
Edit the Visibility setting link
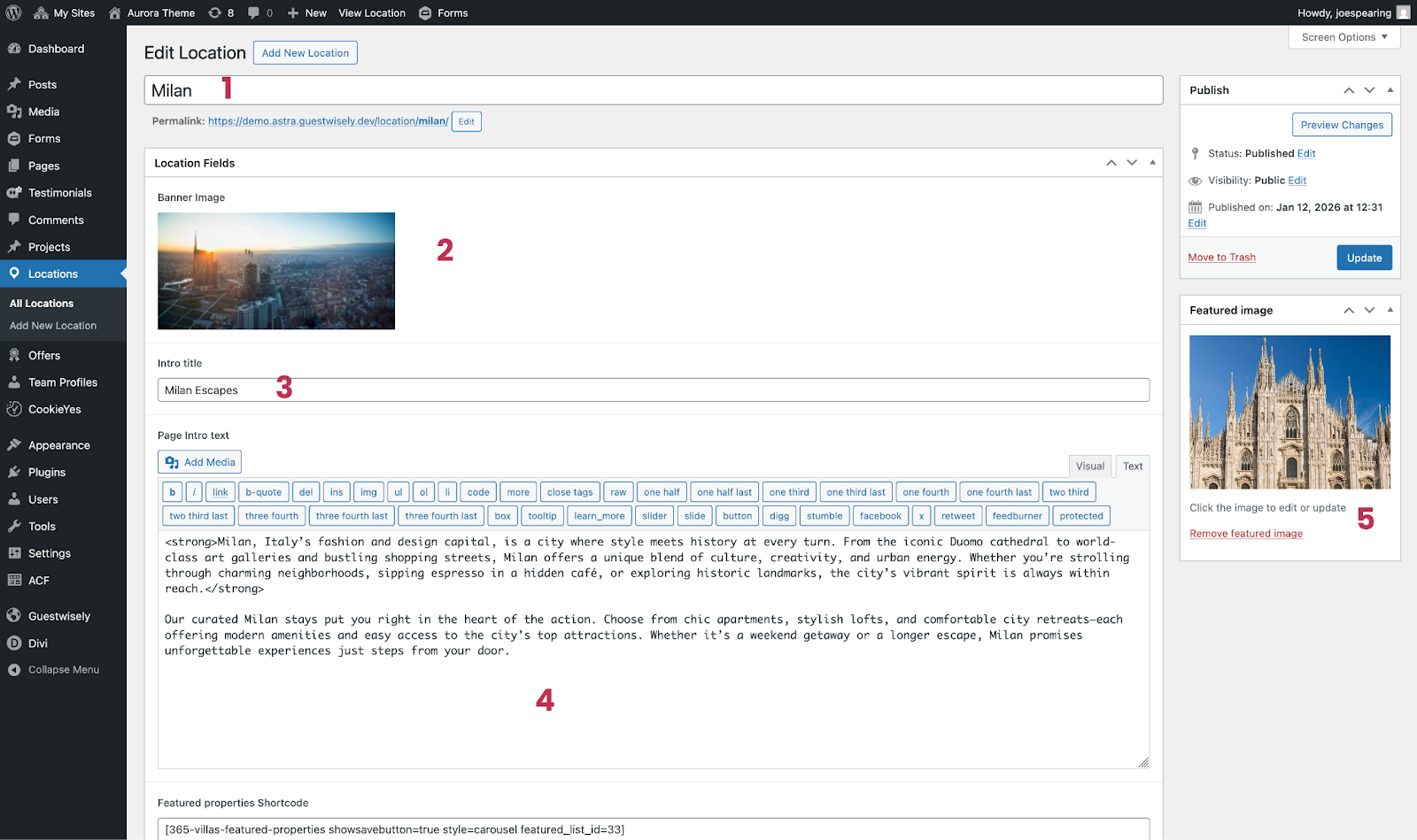pyautogui.click(x=1297, y=181)
